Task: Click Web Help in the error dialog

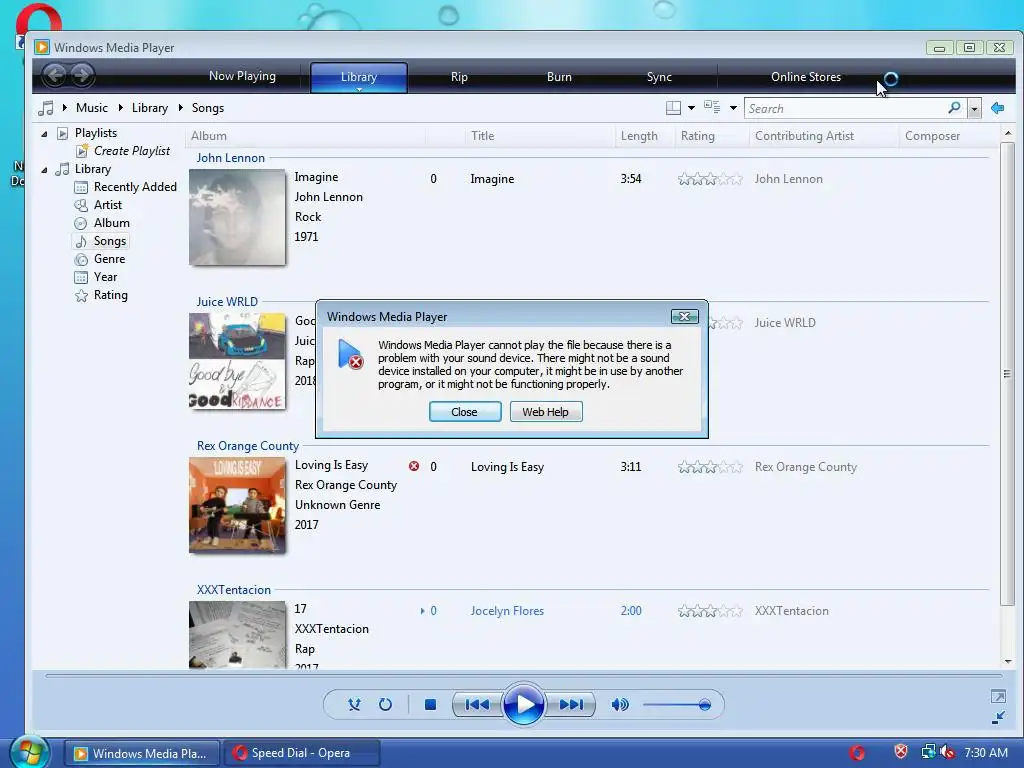Action: tap(546, 411)
